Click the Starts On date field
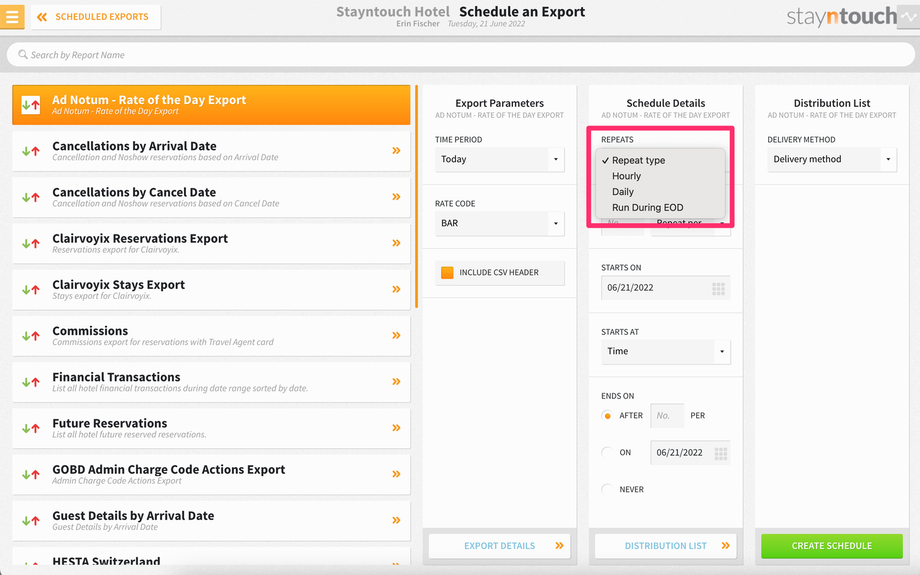 (665, 288)
